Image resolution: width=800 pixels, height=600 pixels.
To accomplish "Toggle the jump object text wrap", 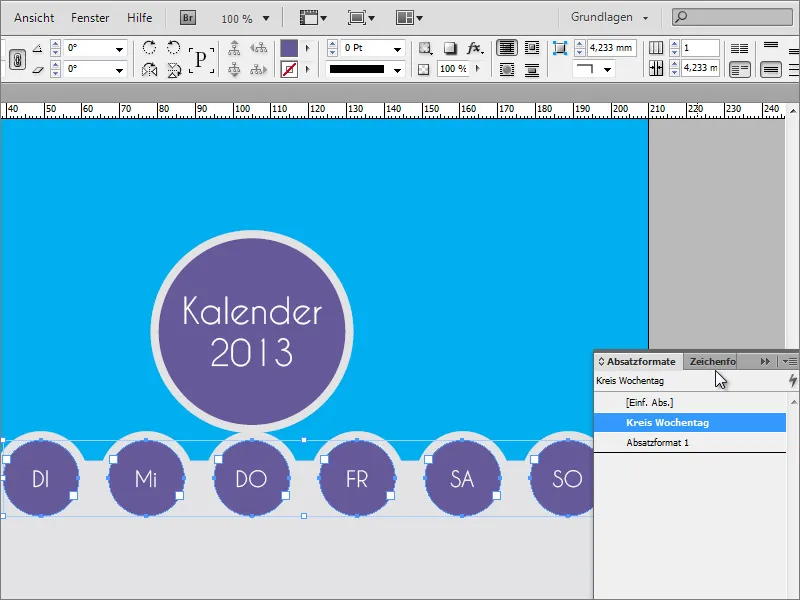I will (532, 69).
